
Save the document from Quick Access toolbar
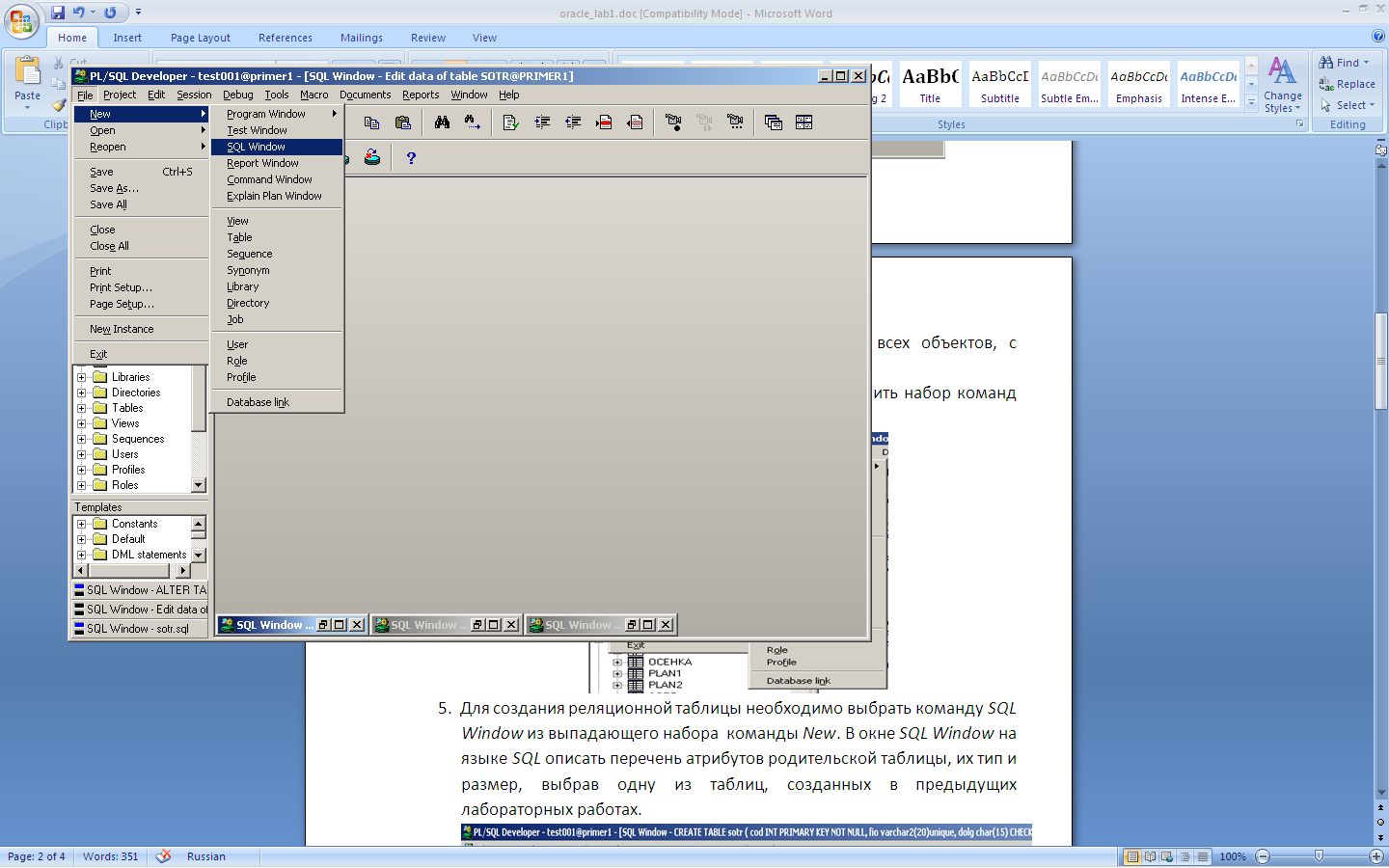58,13
